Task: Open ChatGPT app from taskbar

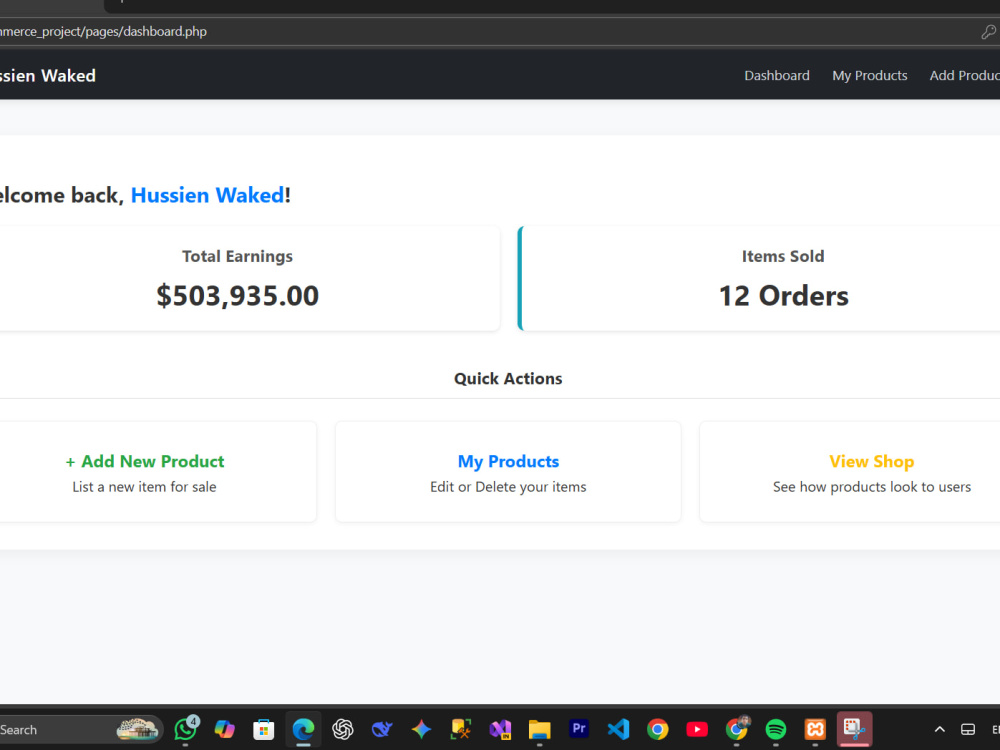Action: [342, 728]
